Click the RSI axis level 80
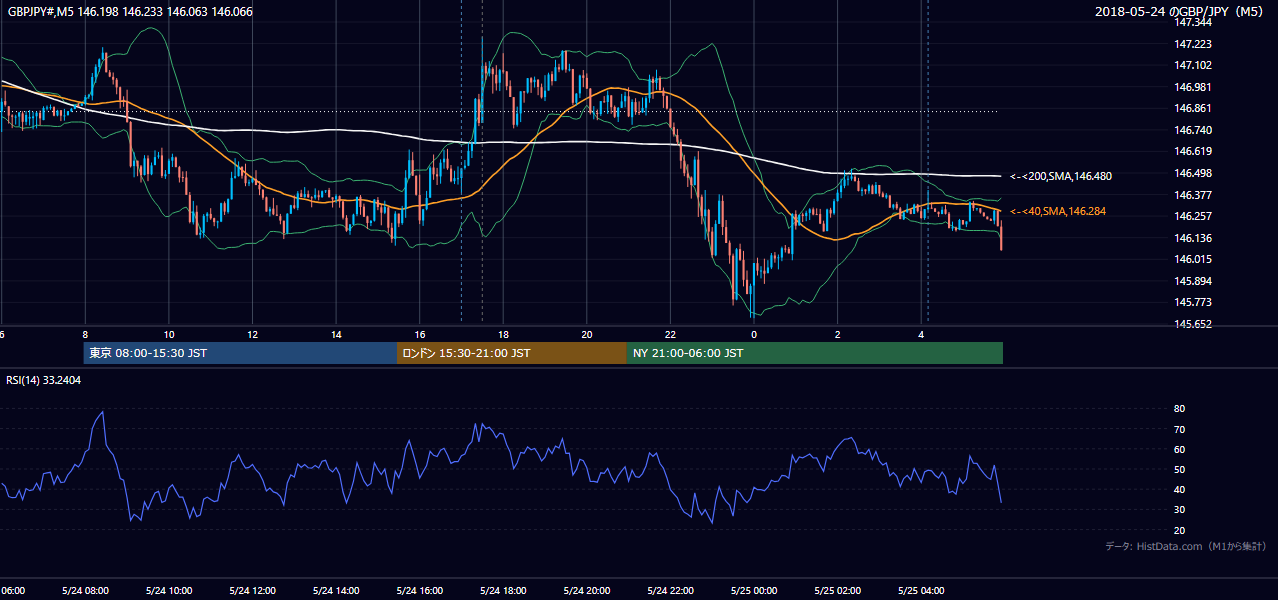 tap(1180, 409)
